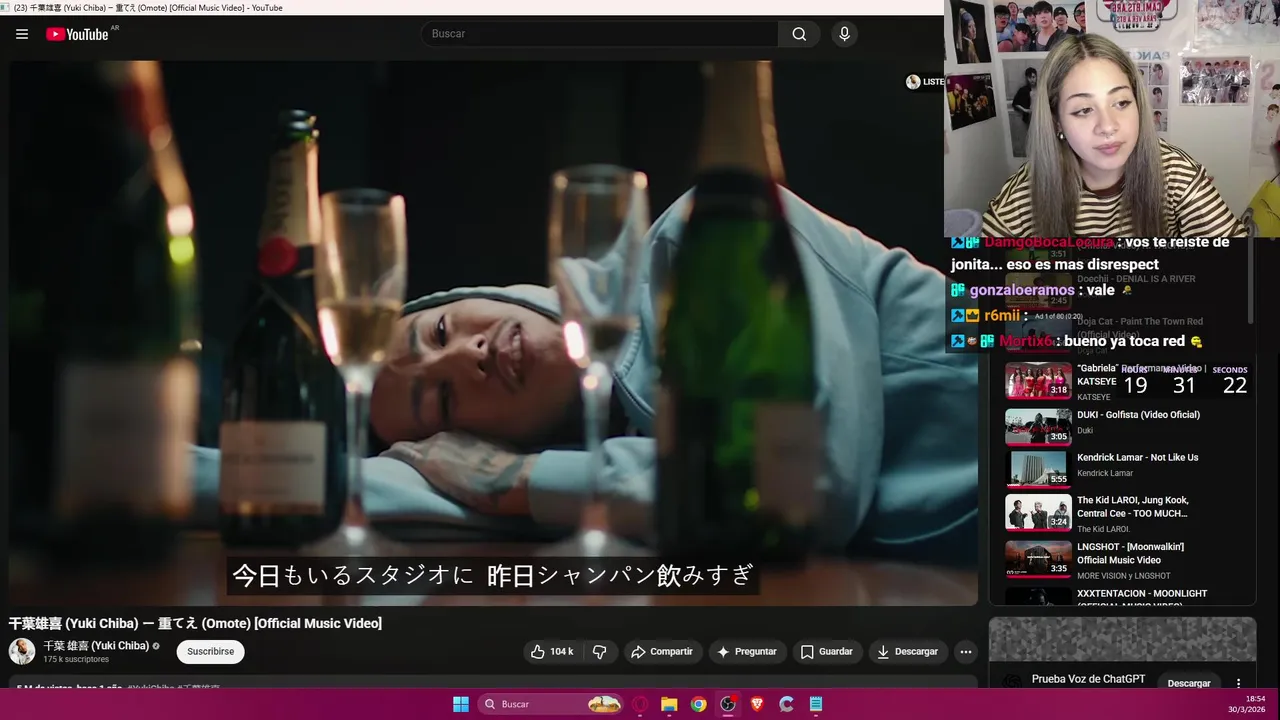Click the 'Duki' channel name in playlist

click(x=1085, y=431)
